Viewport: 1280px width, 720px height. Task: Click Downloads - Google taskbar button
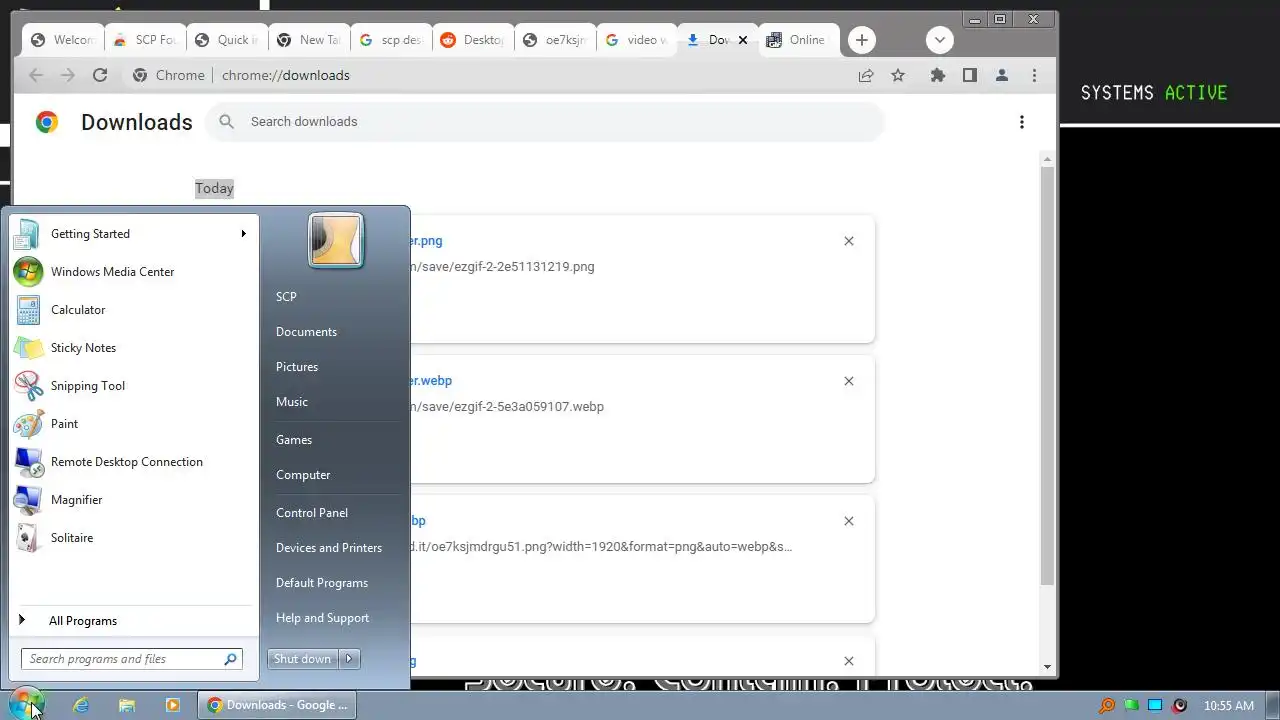point(277,705)
